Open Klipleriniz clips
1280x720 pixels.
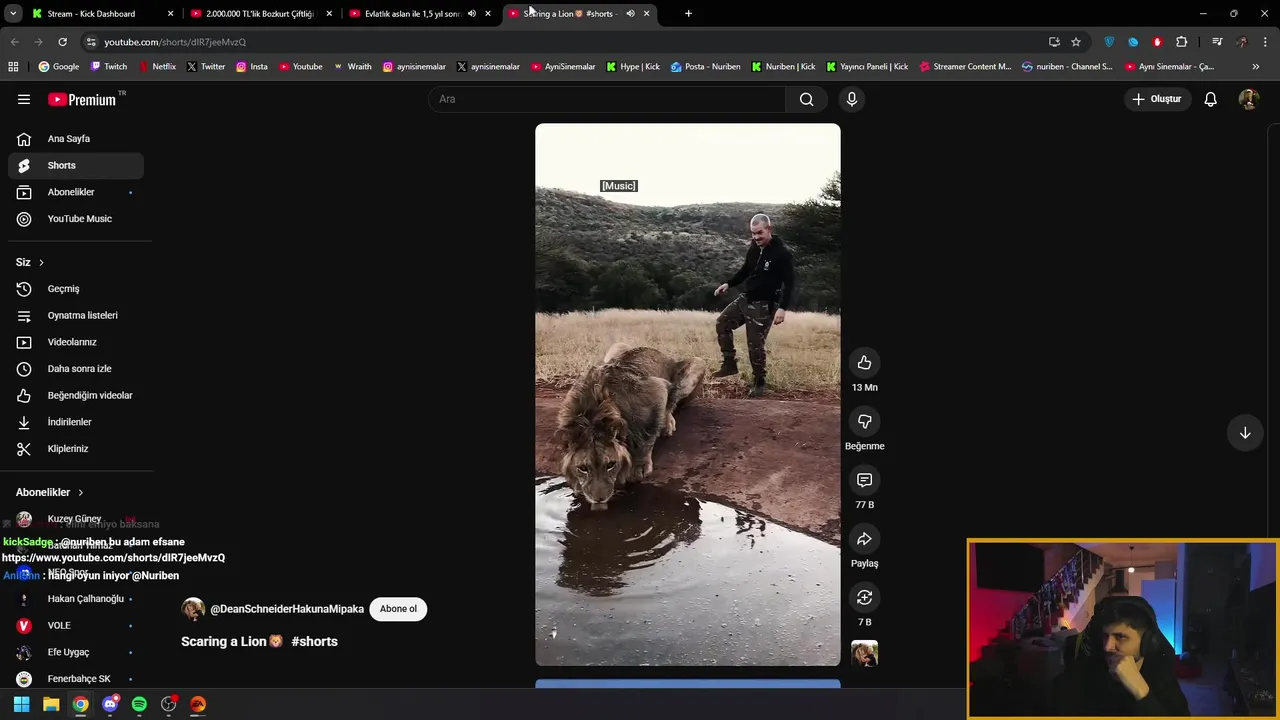76,449
